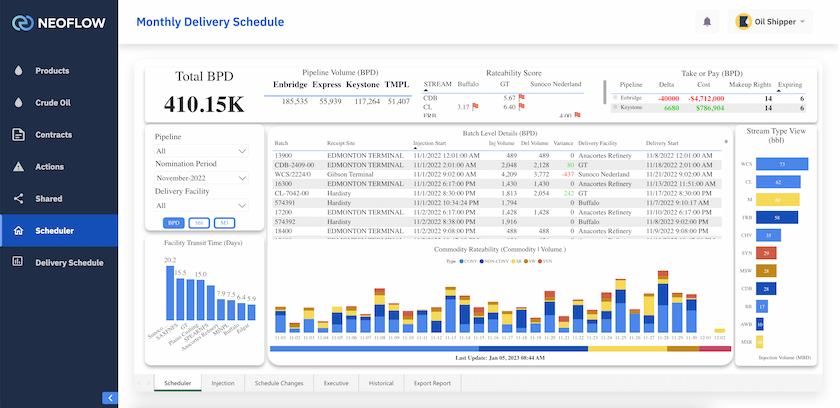This screenshot has height=408, width=840.
Task: Click the red flag beside CDB 5.67
Action: tap(522, 98)
